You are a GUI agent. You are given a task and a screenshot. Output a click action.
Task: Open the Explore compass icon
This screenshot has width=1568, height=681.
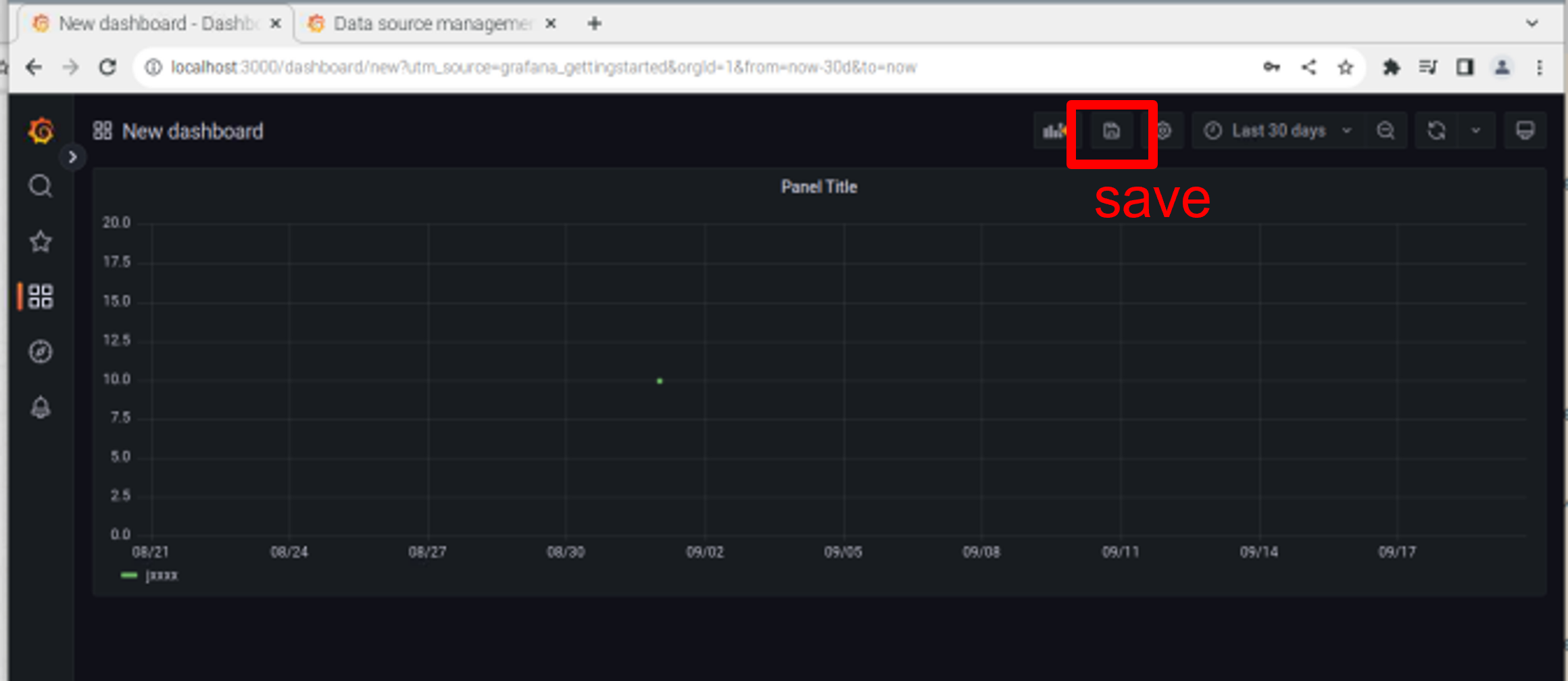pos(41,352)
